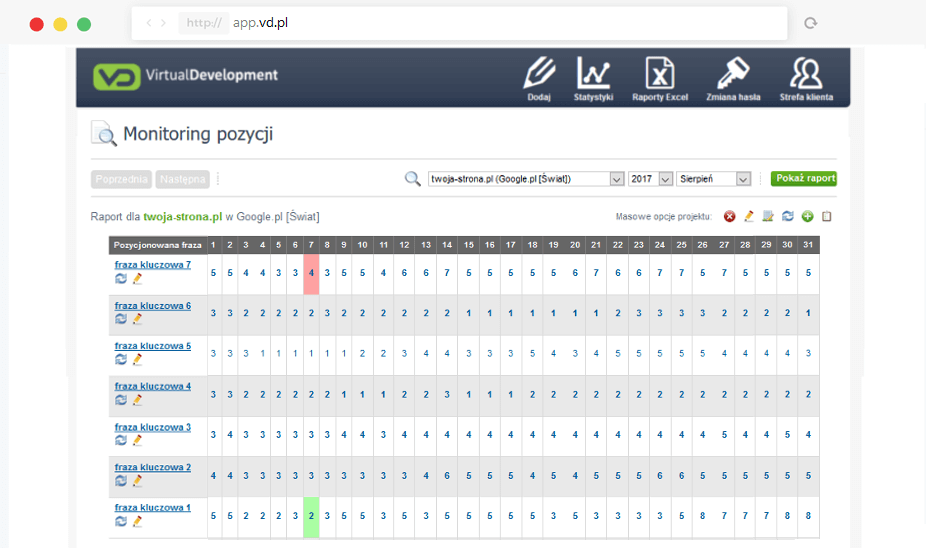Open the Sierpień month dropdown
Viewport: 926px width, 548px height.
coord(713,178)
